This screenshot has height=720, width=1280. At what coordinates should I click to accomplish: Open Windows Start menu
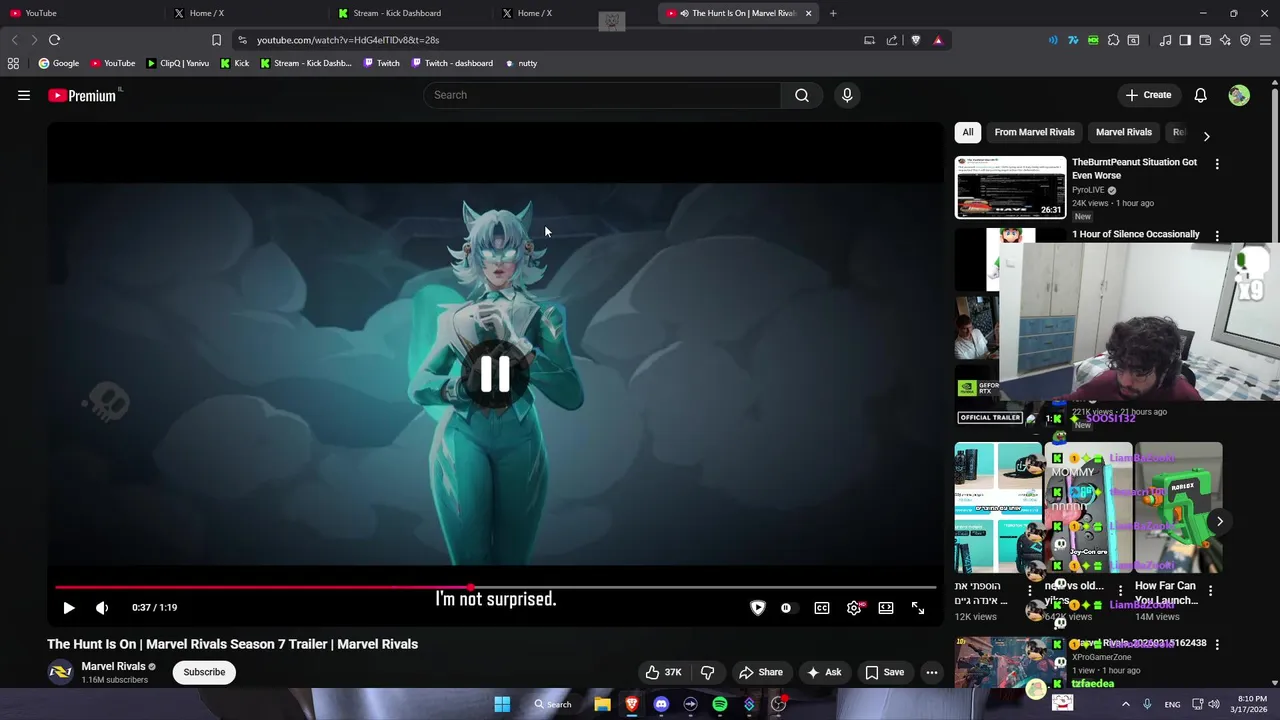pyautogui.click(x=502, y=704)
